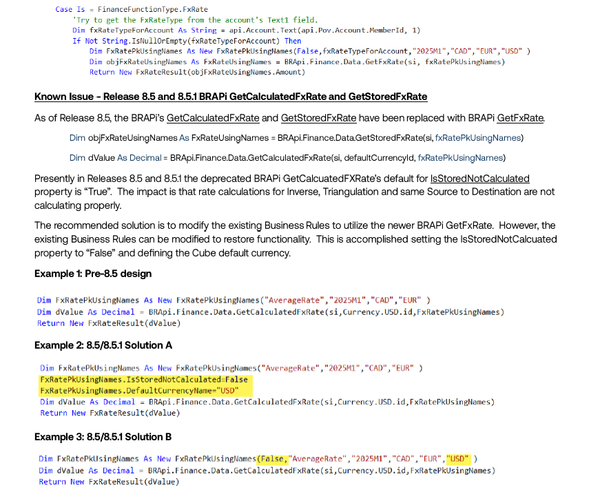Click the highlighted (False, argument in Example 3
600x497 pixels.
[x=271, y=459]
